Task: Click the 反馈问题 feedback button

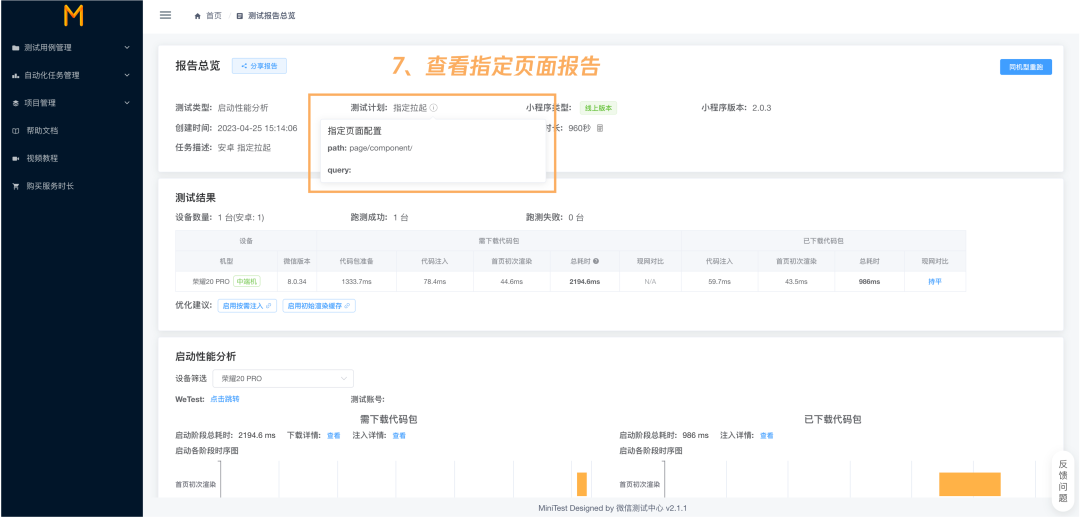Action: click(x=1063, y=483)
